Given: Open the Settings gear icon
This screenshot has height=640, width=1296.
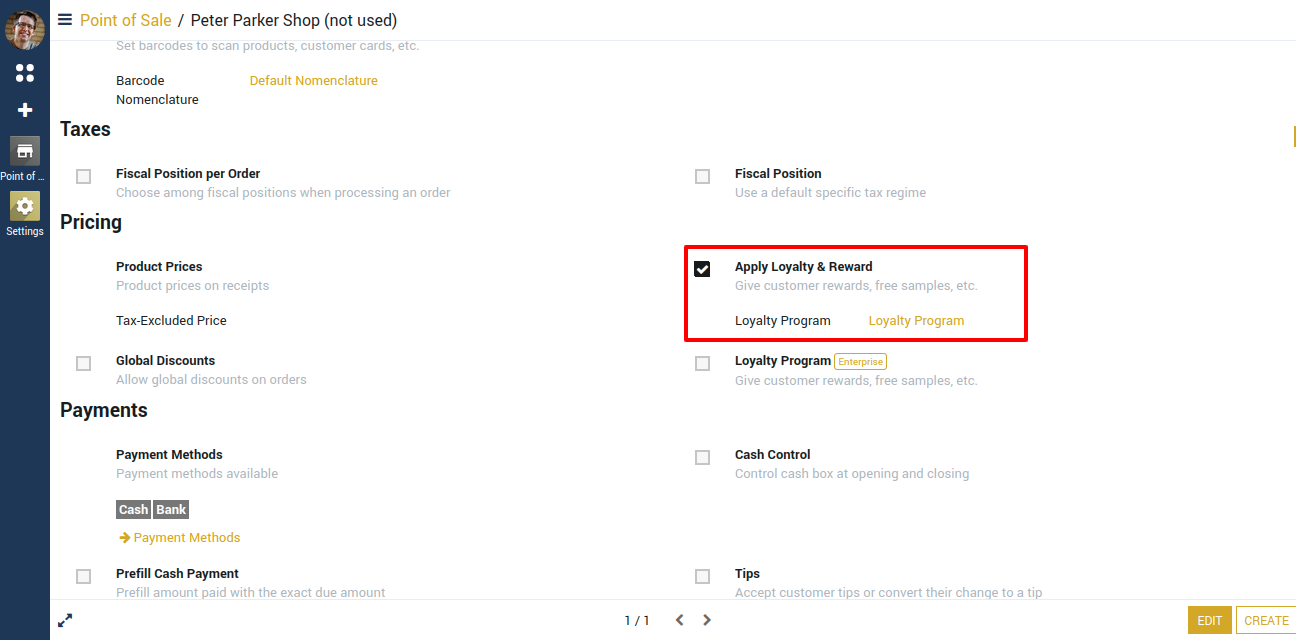Looking at the screenshot, I should coord(25,207).
